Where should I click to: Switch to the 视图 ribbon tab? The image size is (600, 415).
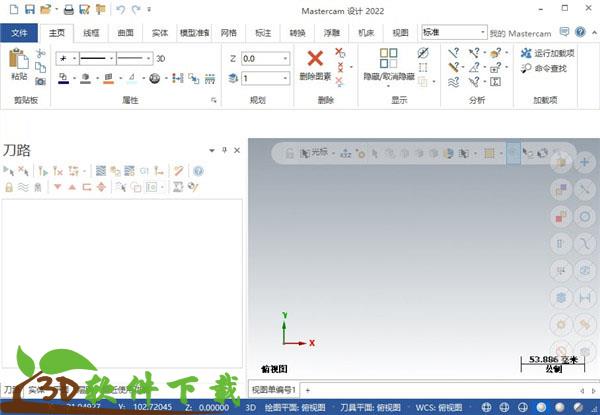[400, 33]
